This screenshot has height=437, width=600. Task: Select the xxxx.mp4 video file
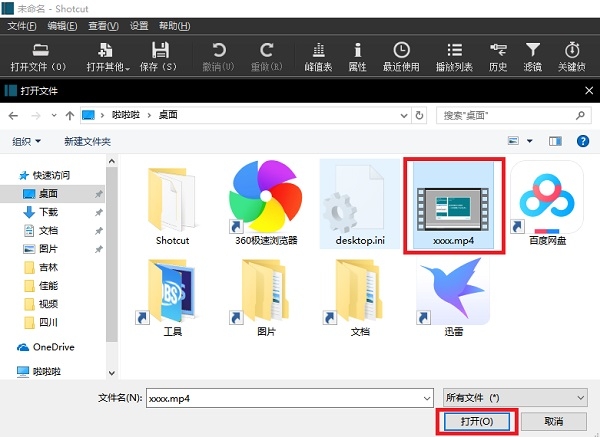[451, 205]
